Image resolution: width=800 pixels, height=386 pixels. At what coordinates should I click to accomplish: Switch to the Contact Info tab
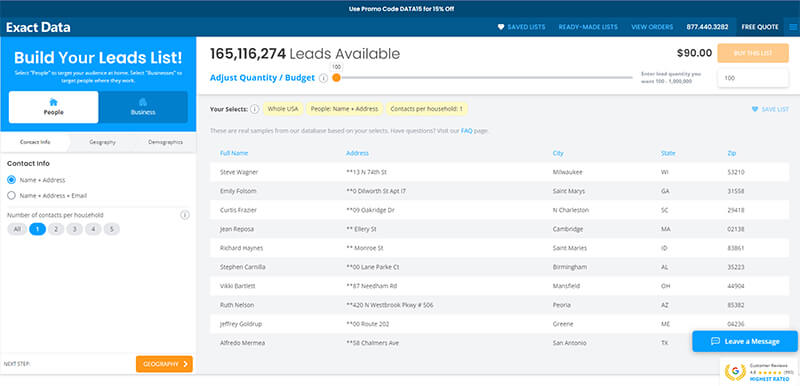point(35,142)
